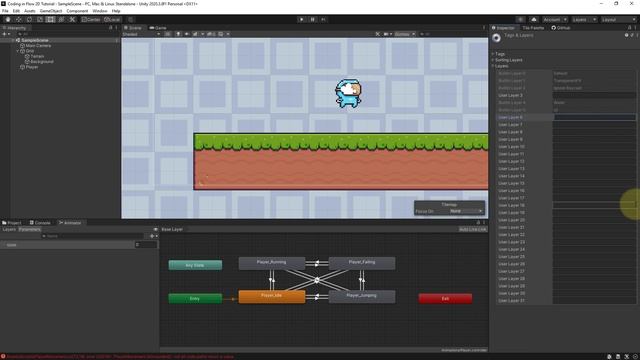640x360 pixels.
Task: Select the Scale tool in toolbar
Action: coord(40,19)
